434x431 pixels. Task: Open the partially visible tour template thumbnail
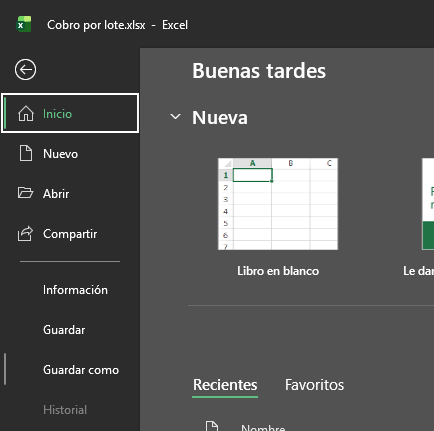[x=428, y=204]
